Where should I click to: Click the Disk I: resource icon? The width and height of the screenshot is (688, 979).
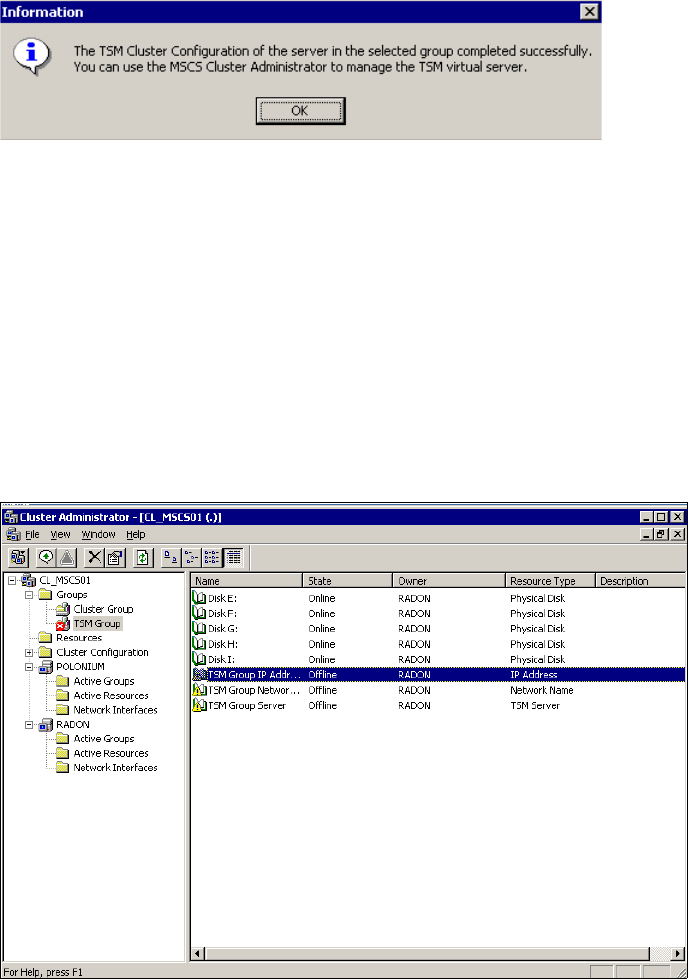[x=199, y=659]
